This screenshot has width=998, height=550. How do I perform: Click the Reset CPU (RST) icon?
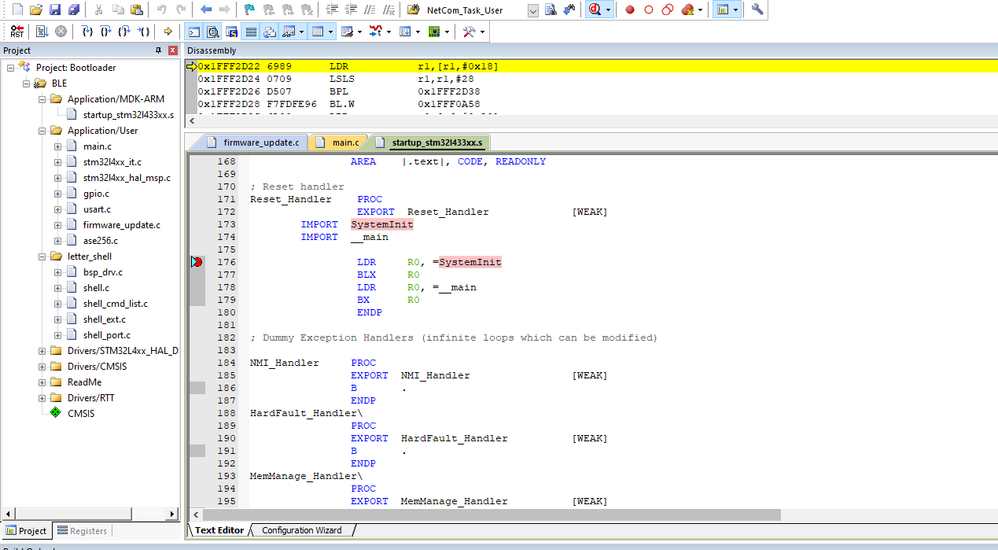click(x=17, y=32)
